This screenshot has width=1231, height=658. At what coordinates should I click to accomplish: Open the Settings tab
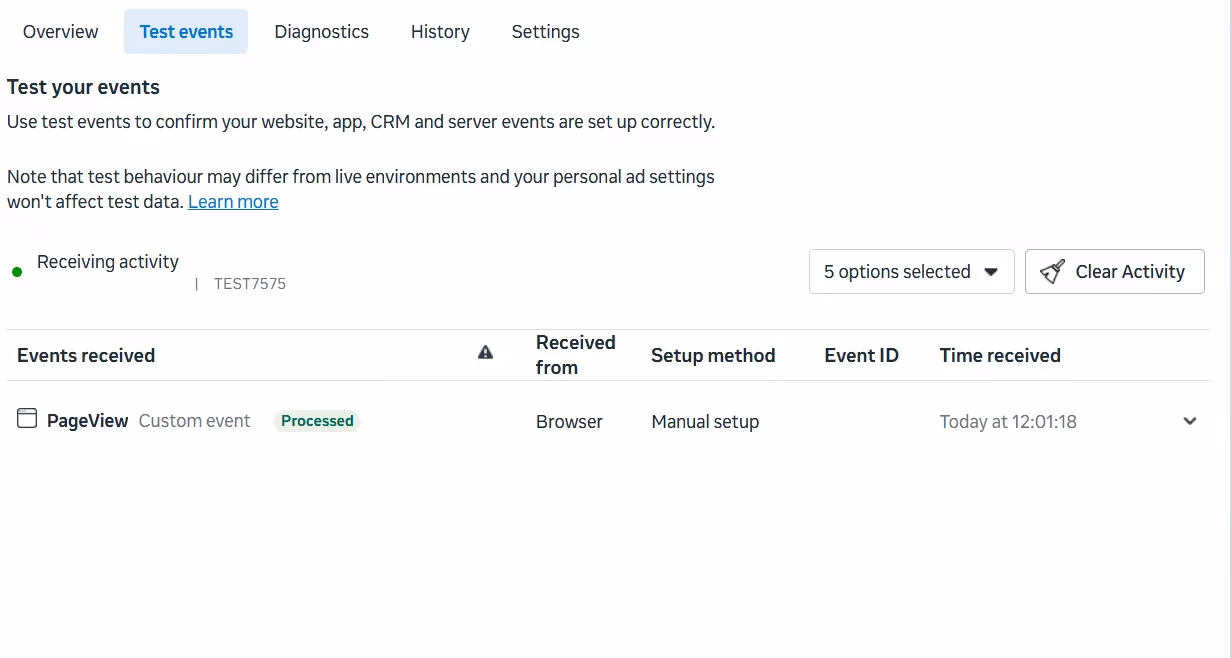pyautogui.click(x=546, y=32)
